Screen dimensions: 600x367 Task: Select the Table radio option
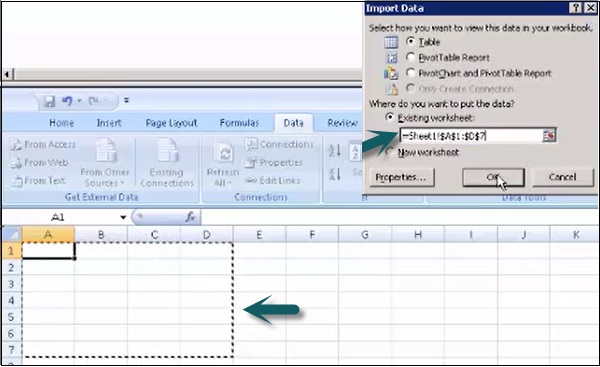pyautogui.click(x=411, y=41)
